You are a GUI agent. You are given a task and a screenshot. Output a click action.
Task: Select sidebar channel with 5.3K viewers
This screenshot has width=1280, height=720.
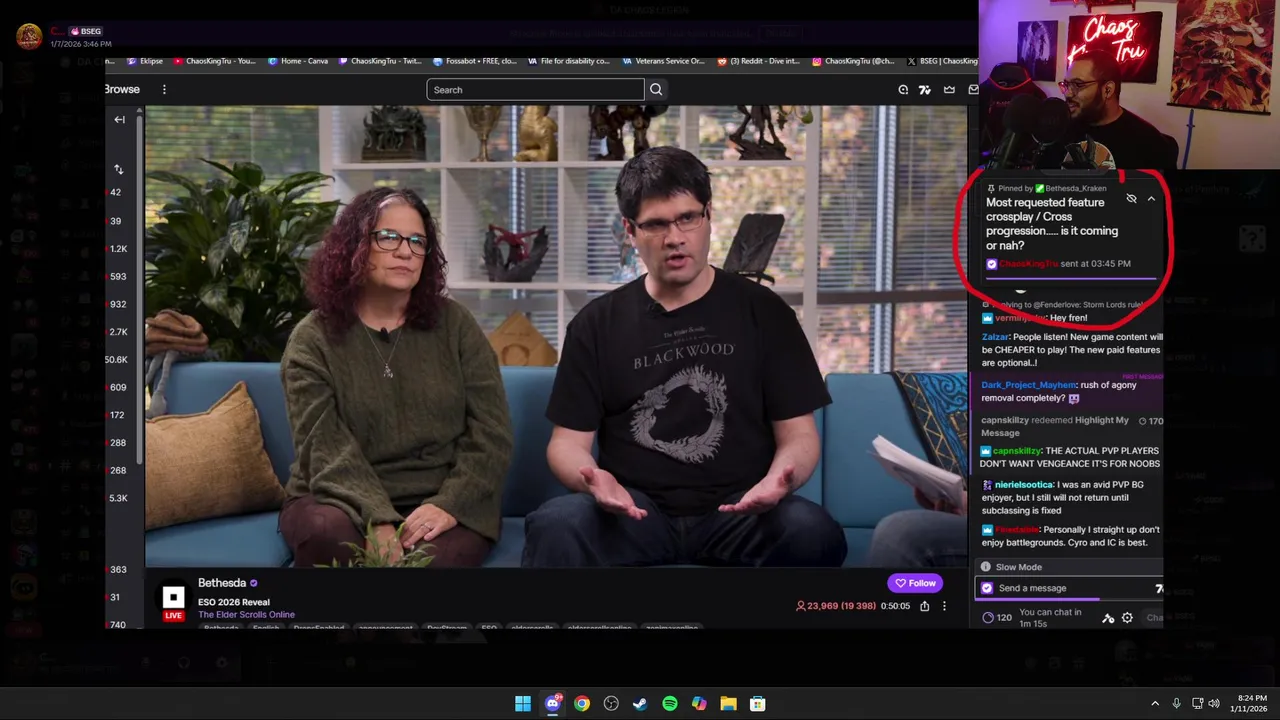coord(118,498)
